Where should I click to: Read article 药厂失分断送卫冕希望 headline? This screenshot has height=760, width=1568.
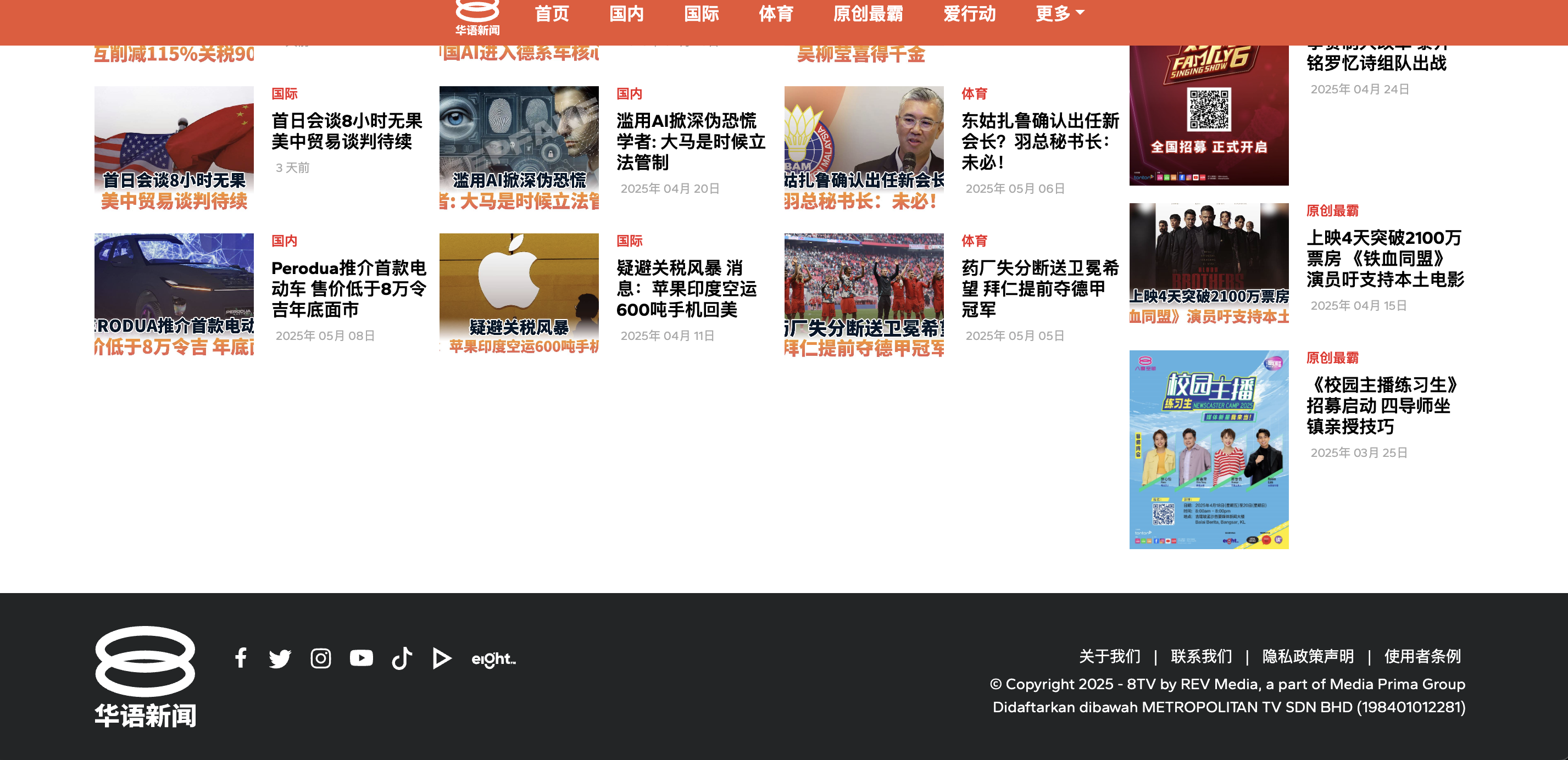(x=1040, y=289)
